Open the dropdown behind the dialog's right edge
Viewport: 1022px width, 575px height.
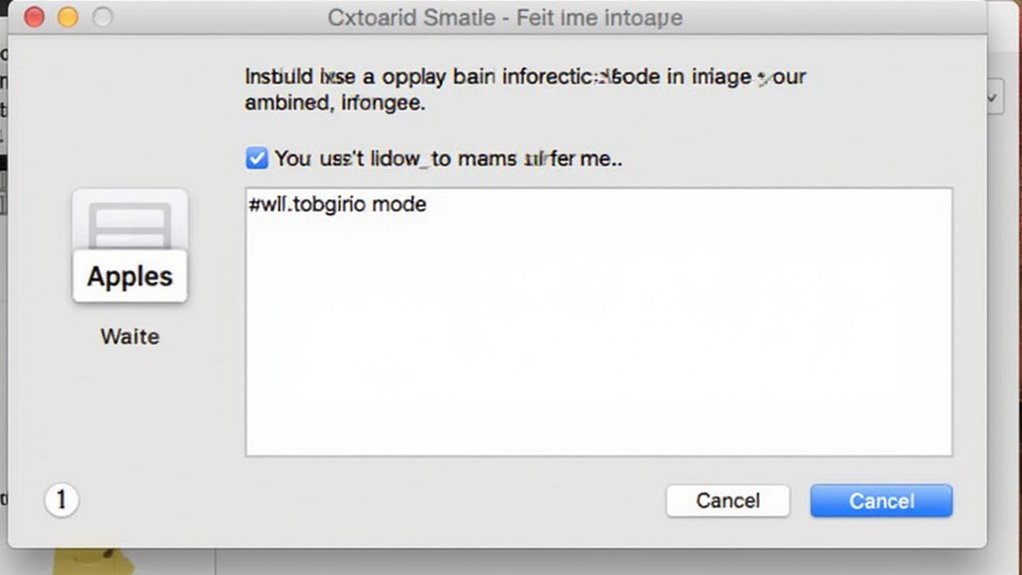[x=994, y=98]
